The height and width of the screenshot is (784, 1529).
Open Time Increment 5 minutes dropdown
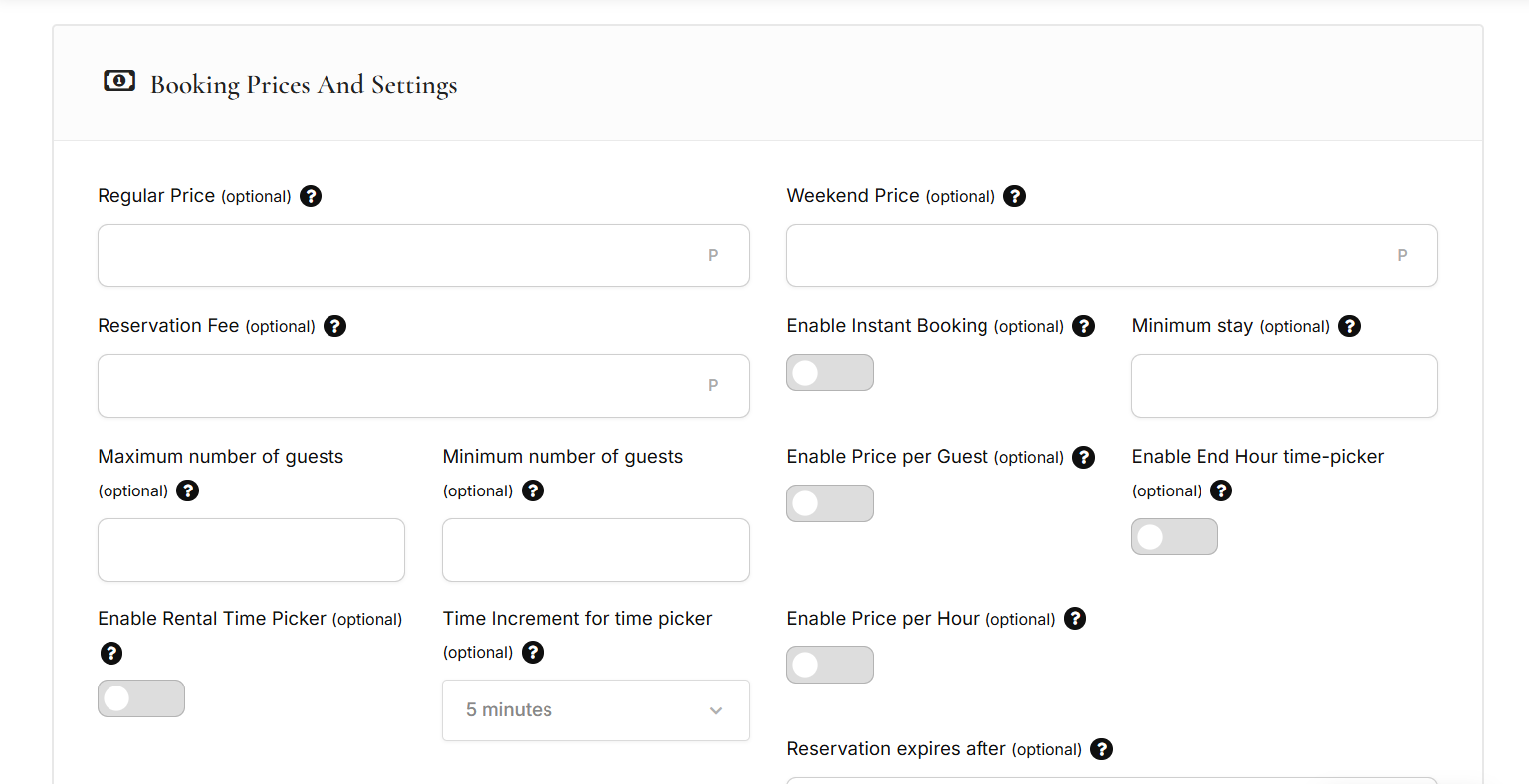click(595, 710)
